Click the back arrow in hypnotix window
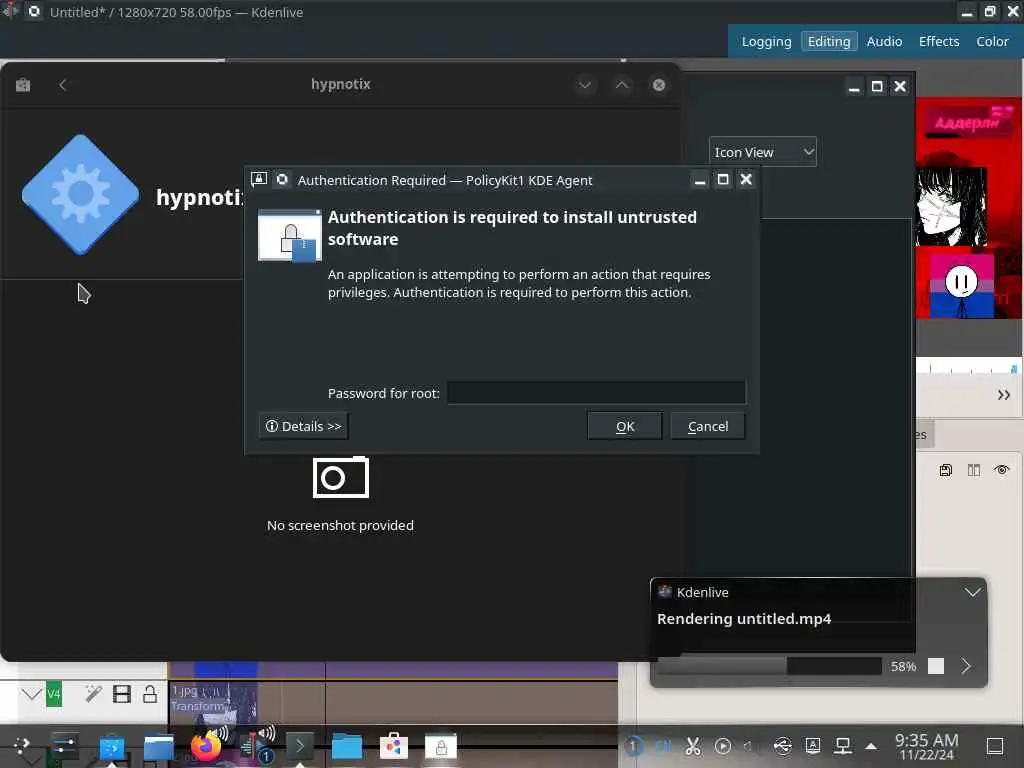The height and width of the screenshot is (768, 1024). click(63, 85)
